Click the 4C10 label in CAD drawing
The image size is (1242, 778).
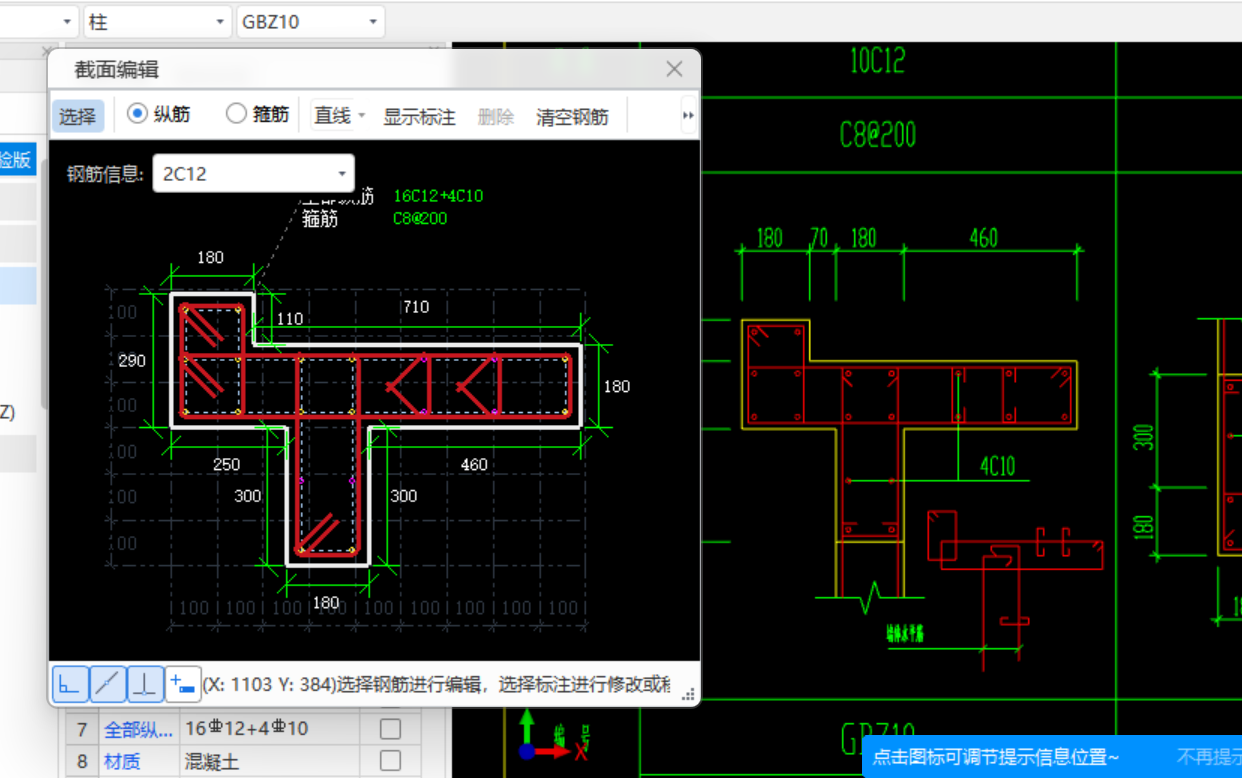[997, 465]
